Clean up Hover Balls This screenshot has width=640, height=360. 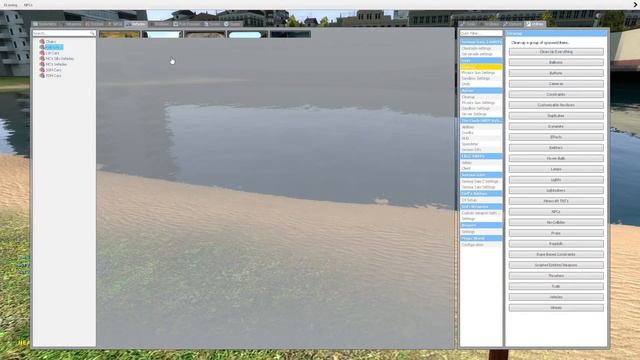point(556,158)
